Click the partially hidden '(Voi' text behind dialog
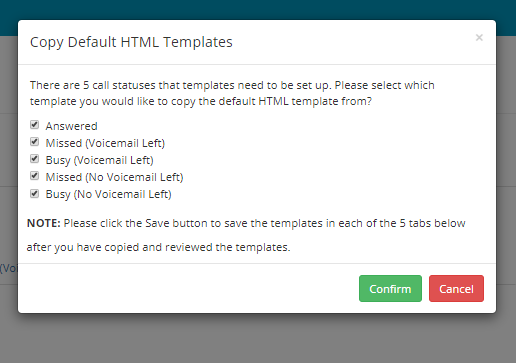The height and width of the screenshot is (363, 516). (9, 268)
